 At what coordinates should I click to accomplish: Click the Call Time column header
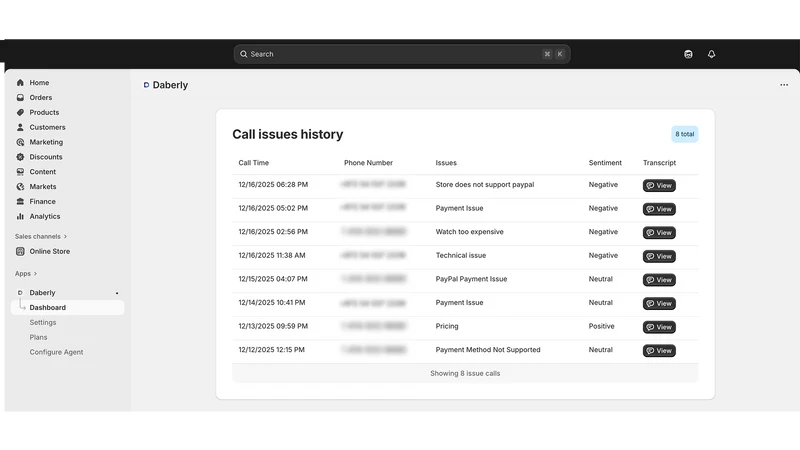[254, 163]
